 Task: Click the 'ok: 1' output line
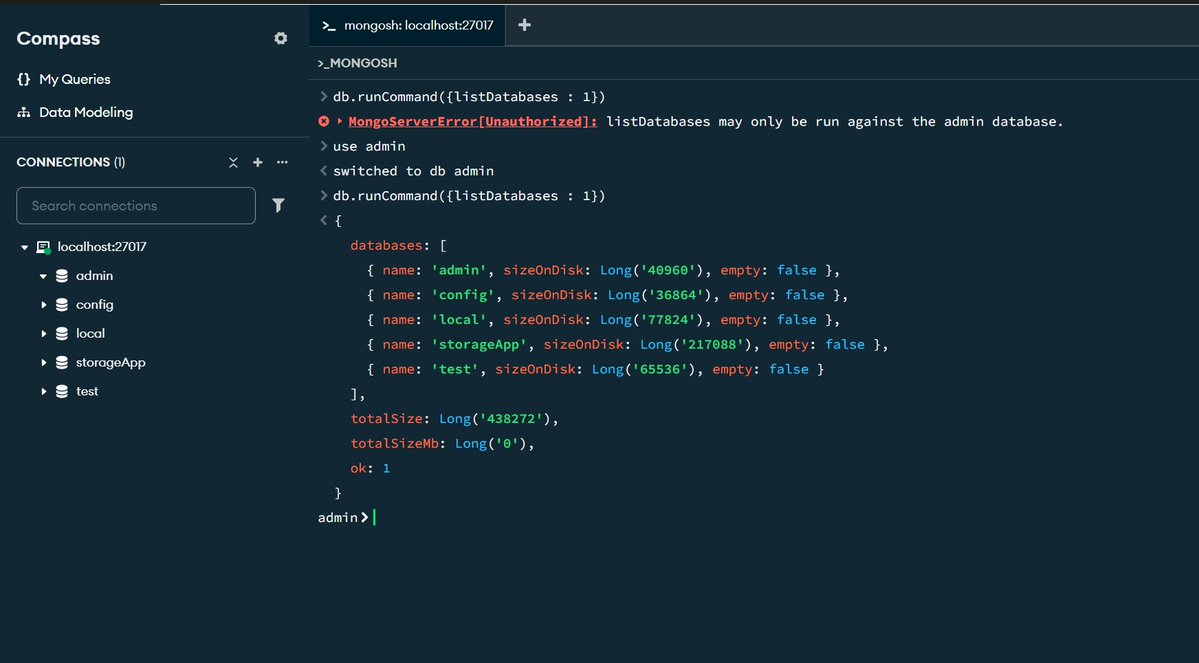[x=370, y=468]
